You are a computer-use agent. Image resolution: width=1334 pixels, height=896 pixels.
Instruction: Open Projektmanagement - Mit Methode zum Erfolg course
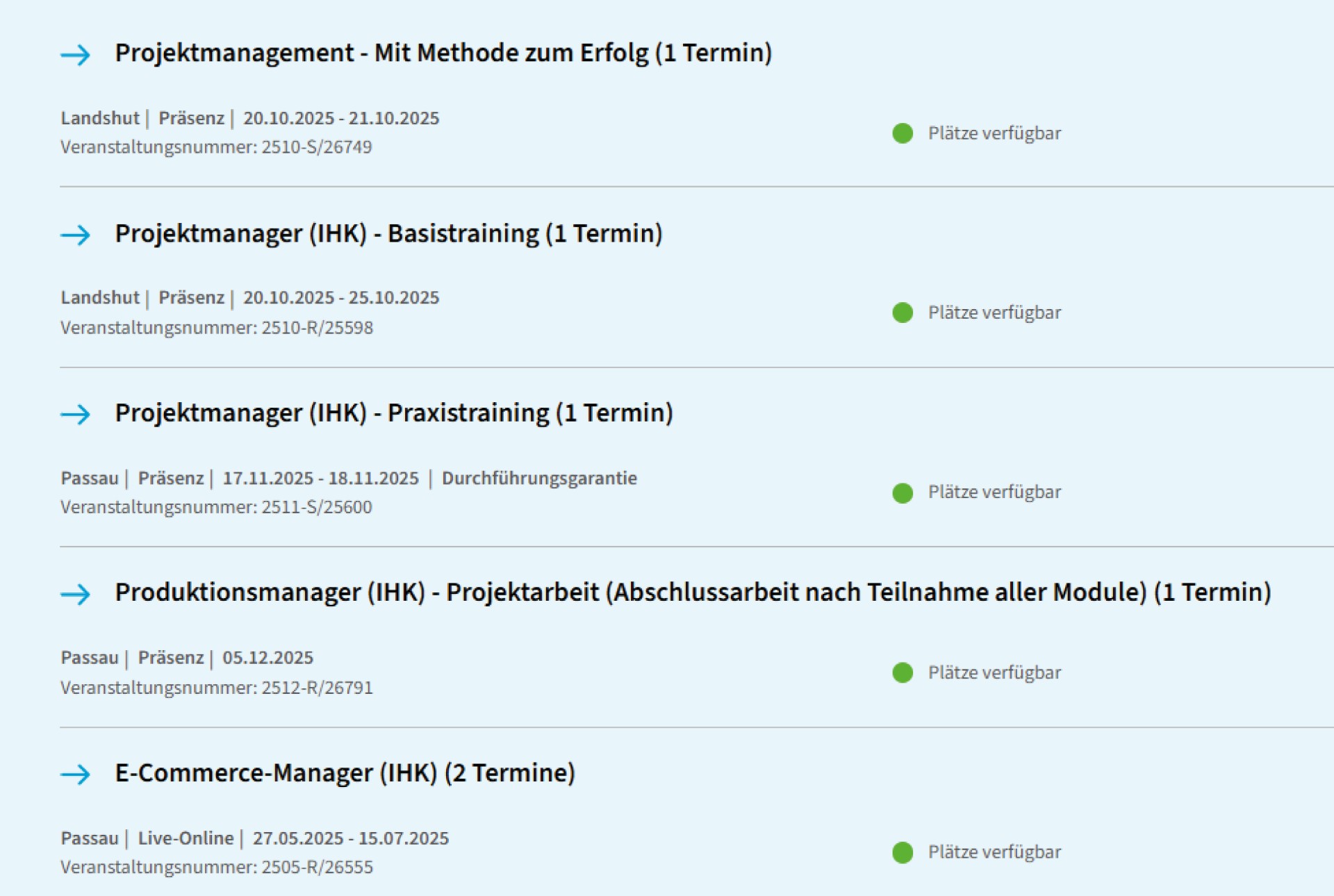(x=443, y=53)
